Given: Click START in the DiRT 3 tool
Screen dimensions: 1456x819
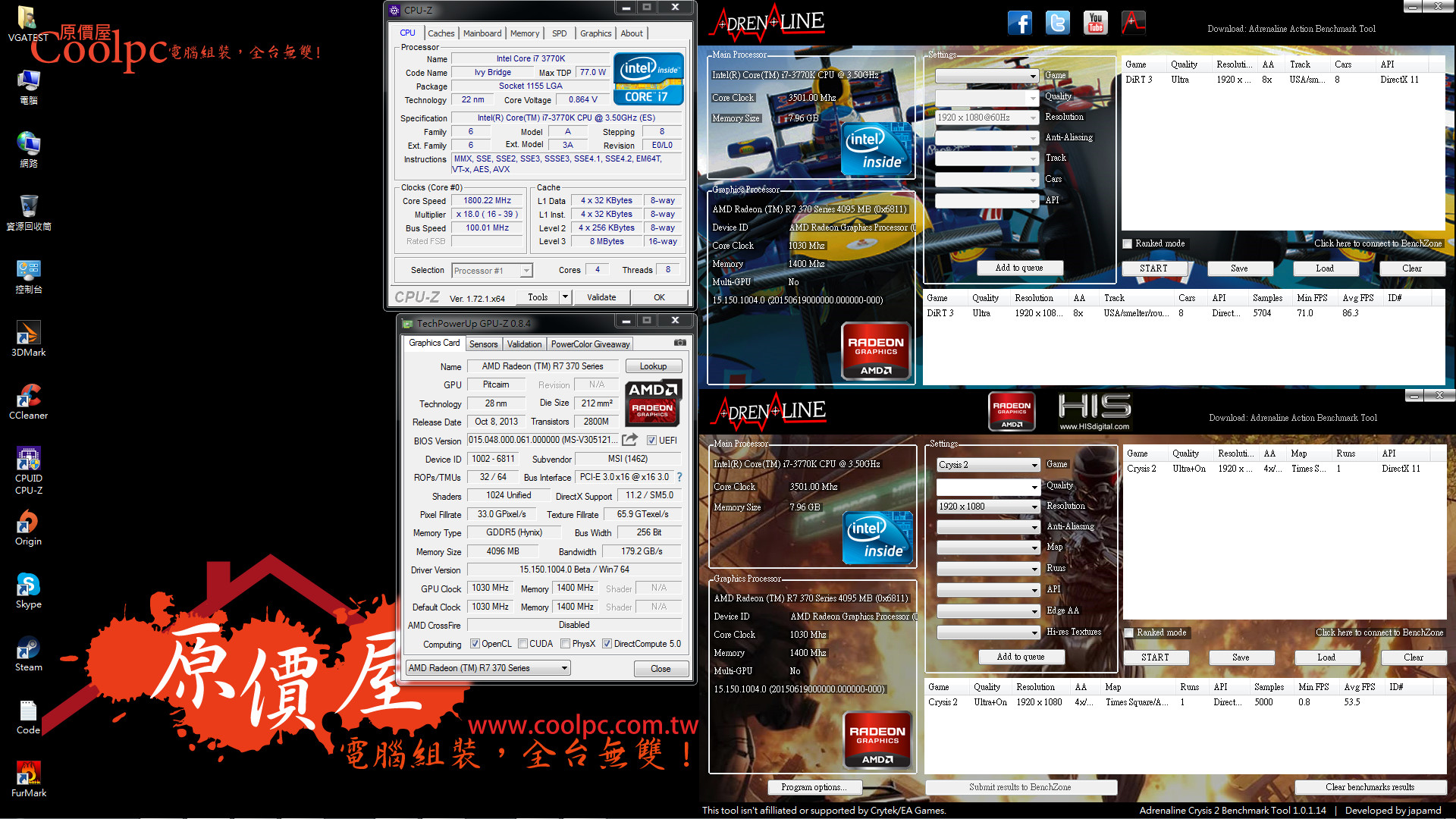Looking at the screenshot, I should click(1153, 268).
